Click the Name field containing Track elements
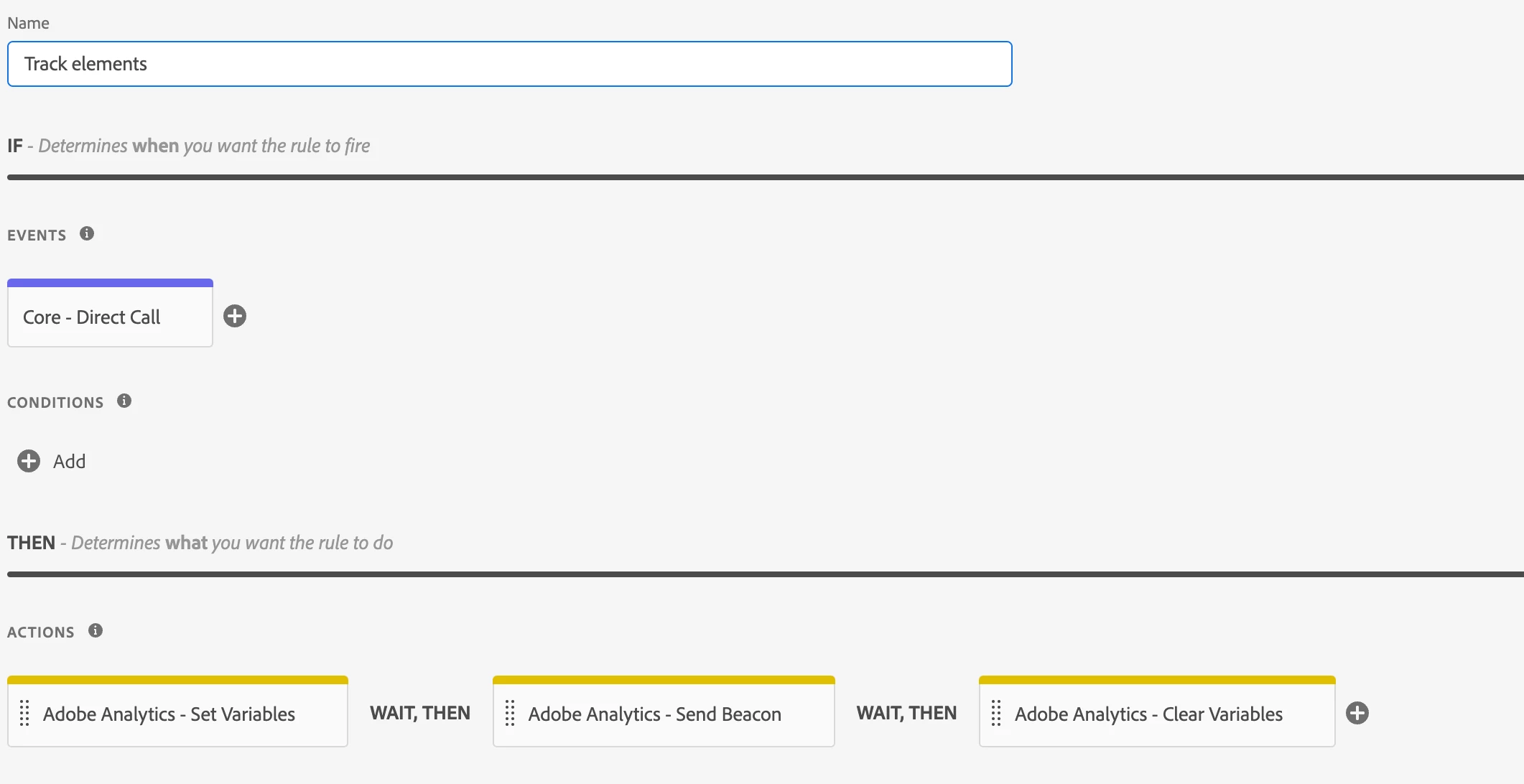 point(509,64)
